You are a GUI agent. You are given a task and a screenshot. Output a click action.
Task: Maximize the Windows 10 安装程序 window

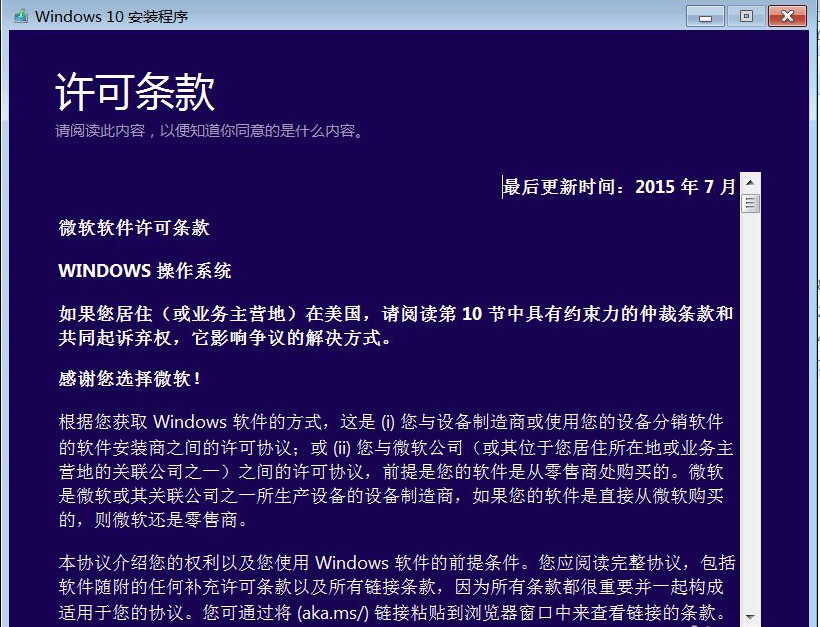746,16
